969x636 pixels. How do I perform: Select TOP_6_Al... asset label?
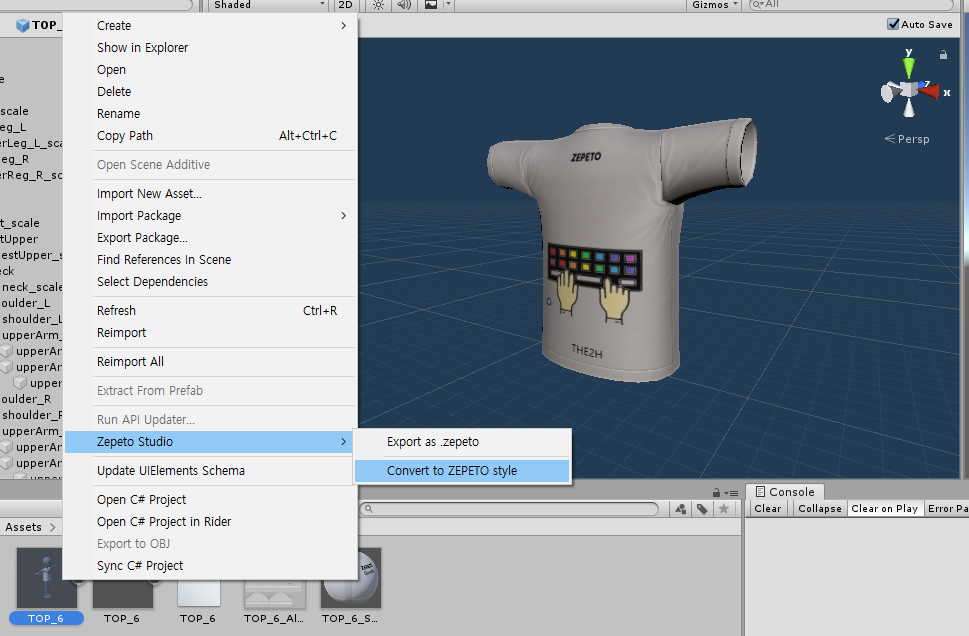(x=274, y=618)
